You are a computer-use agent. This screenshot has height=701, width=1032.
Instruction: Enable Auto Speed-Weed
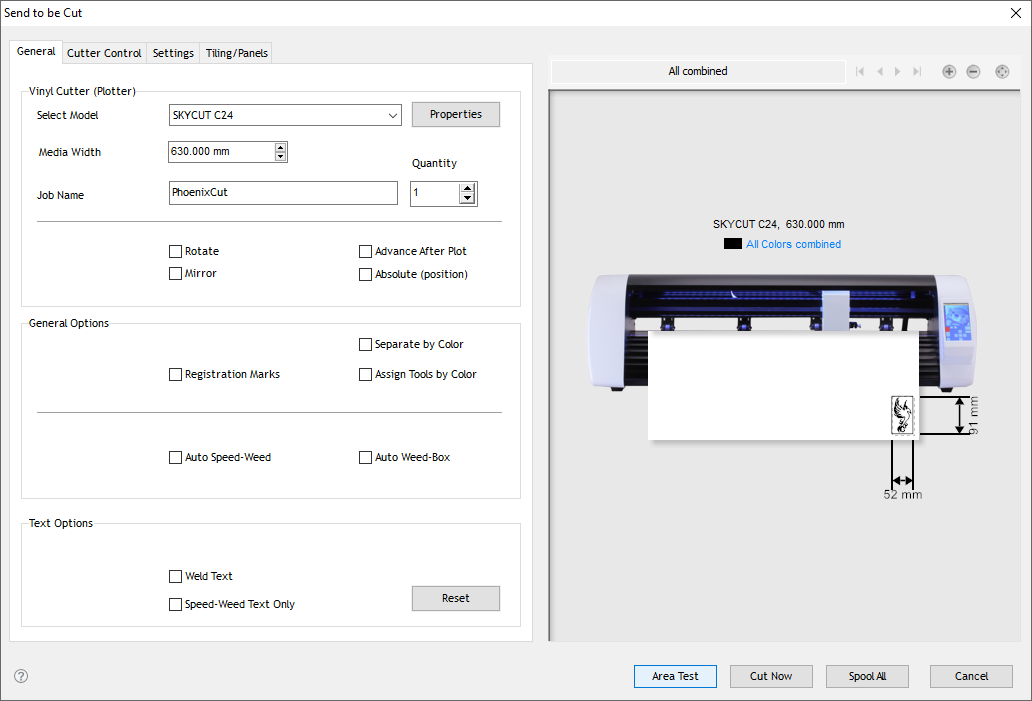pos(175,457)
